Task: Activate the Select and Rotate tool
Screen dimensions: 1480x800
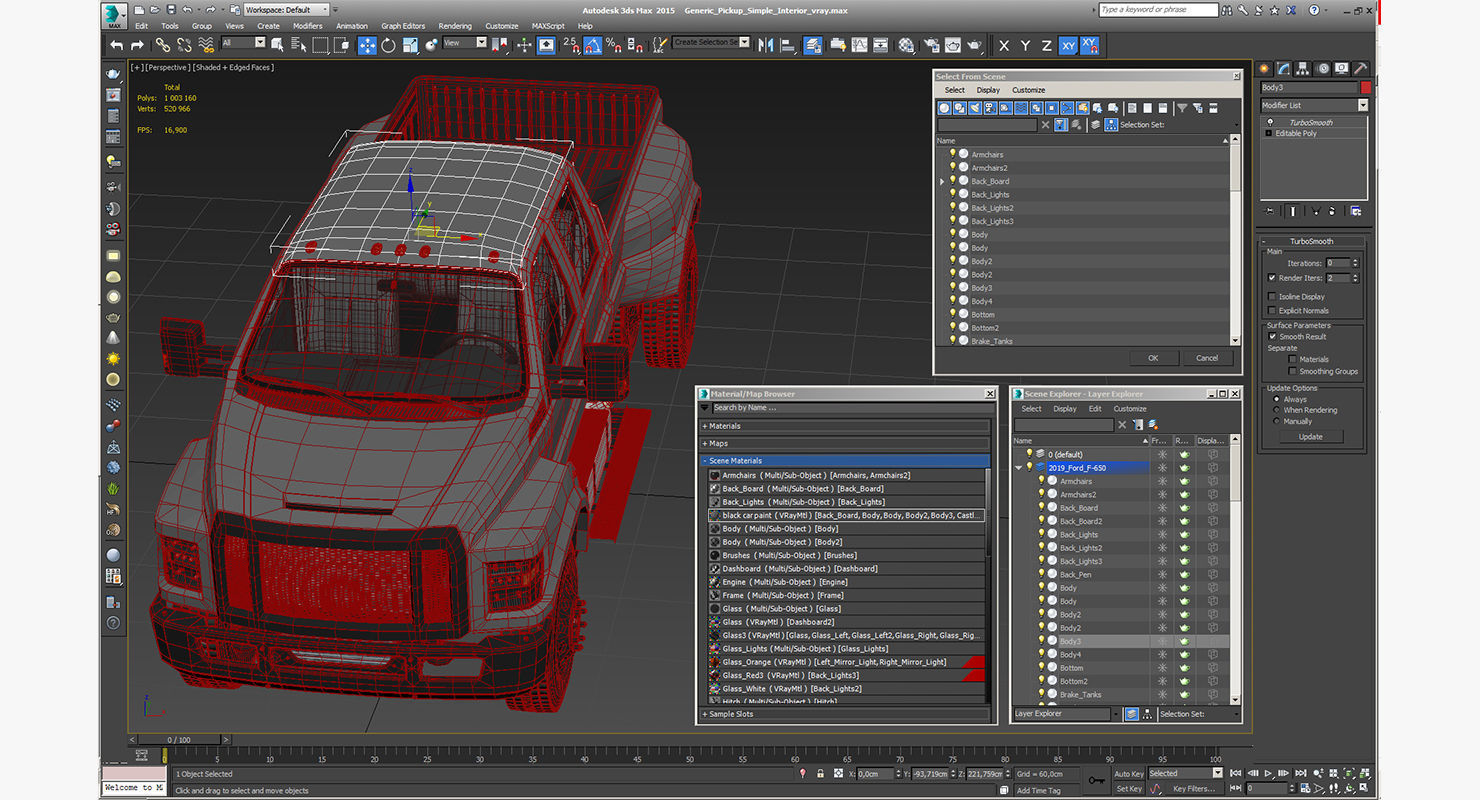Action: tap(388, 45)
